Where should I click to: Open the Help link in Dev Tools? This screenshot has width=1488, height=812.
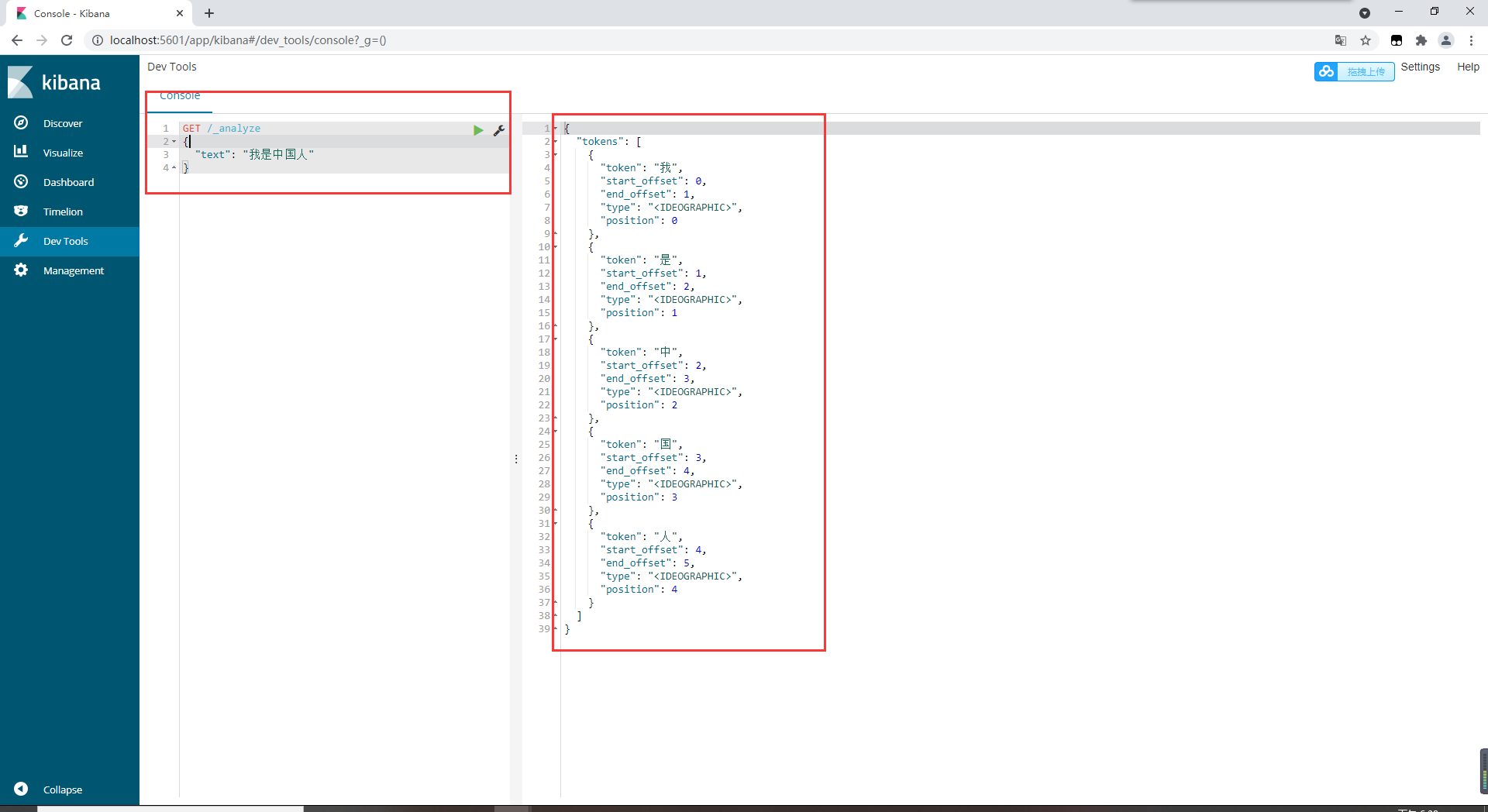pyautogui.click(x=1468, y=67)
